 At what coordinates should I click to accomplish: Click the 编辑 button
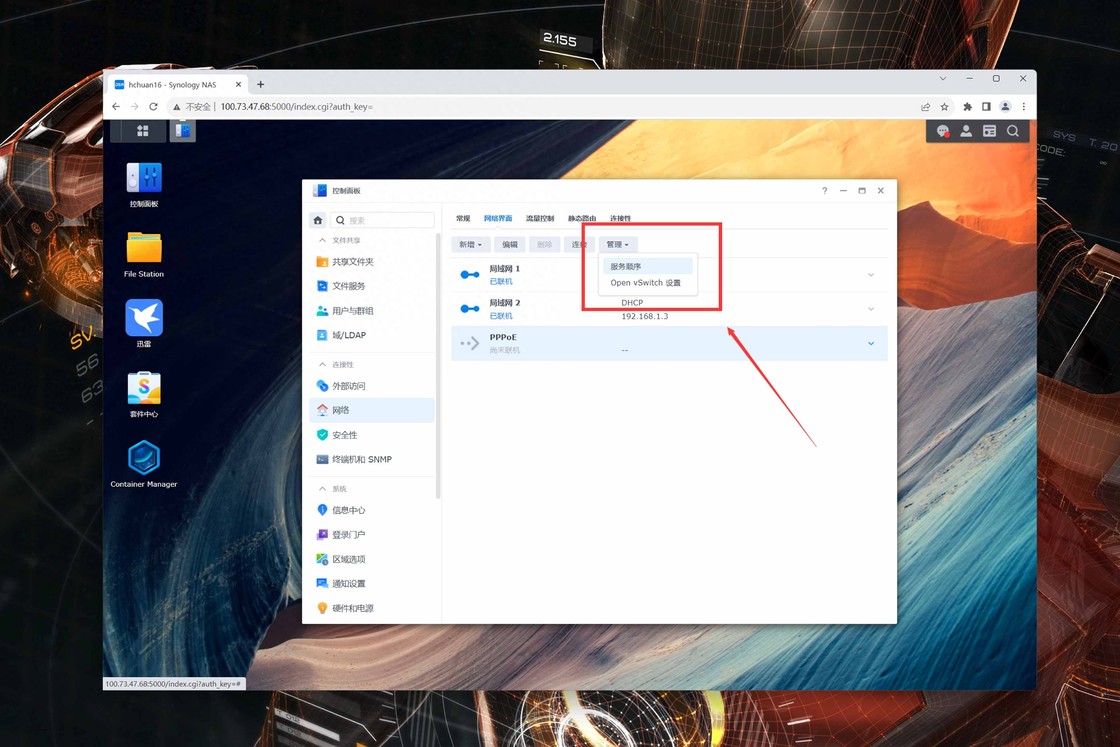pyautogui.click(x=510, y=244)
